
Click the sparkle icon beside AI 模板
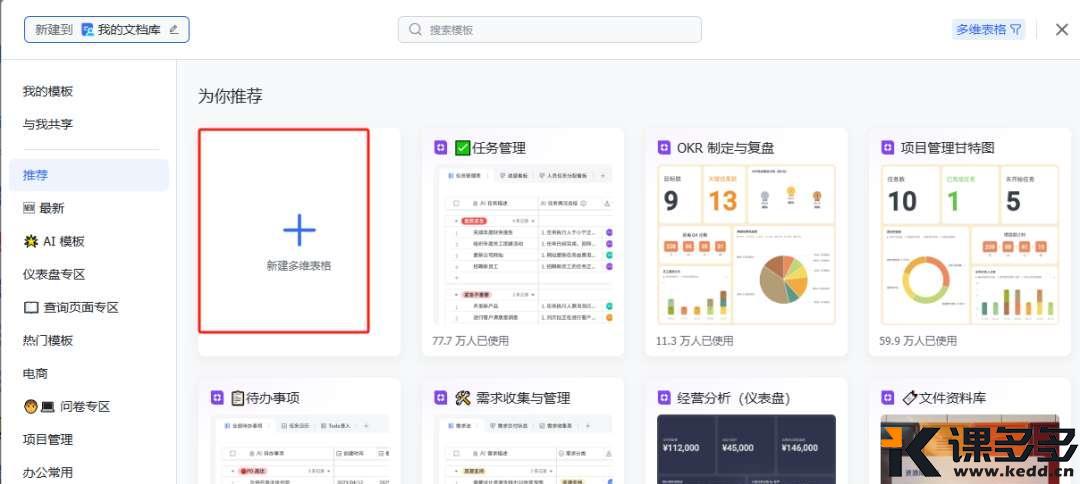30,241
